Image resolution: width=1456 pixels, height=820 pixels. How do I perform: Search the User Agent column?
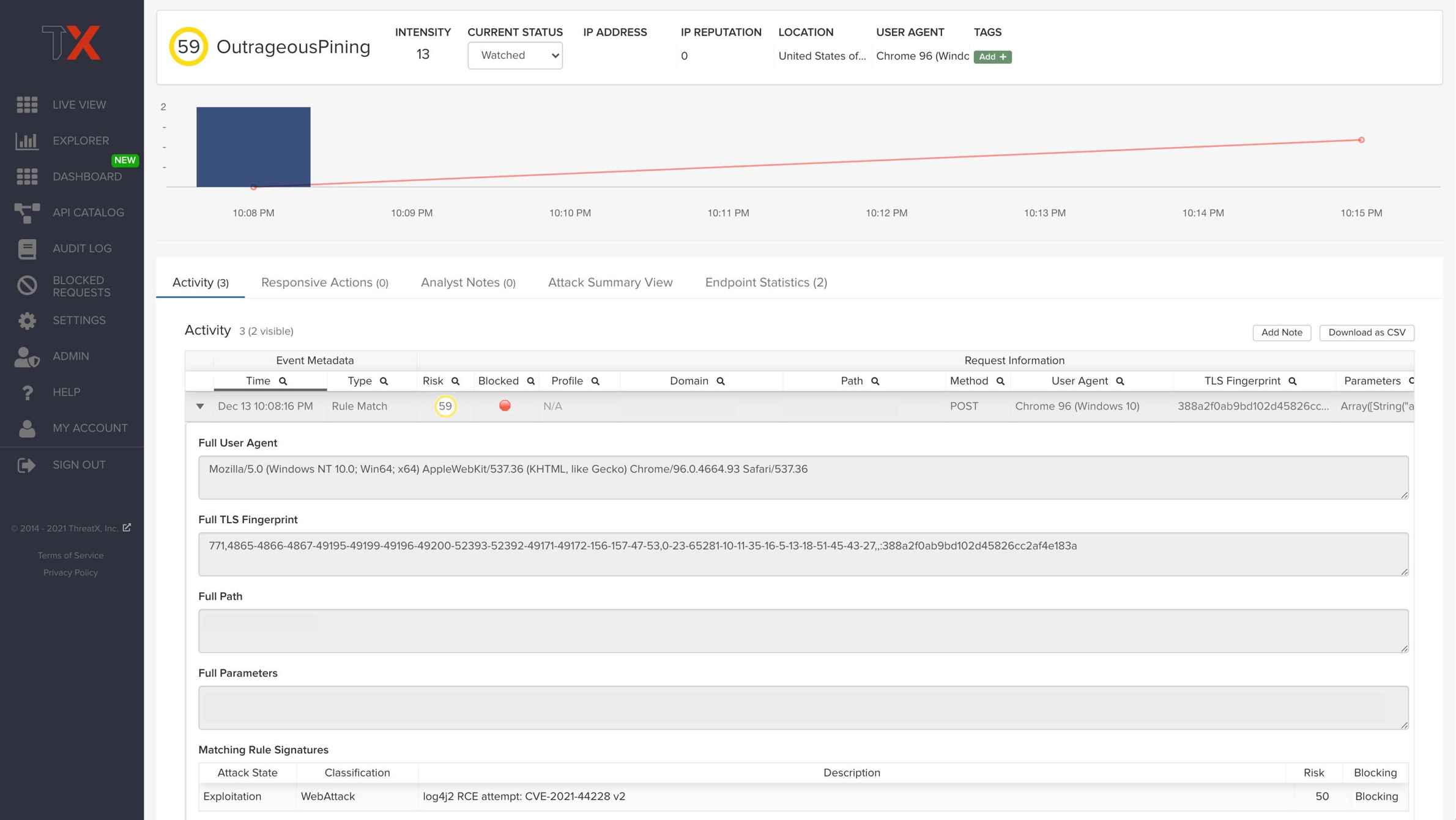1120,381
